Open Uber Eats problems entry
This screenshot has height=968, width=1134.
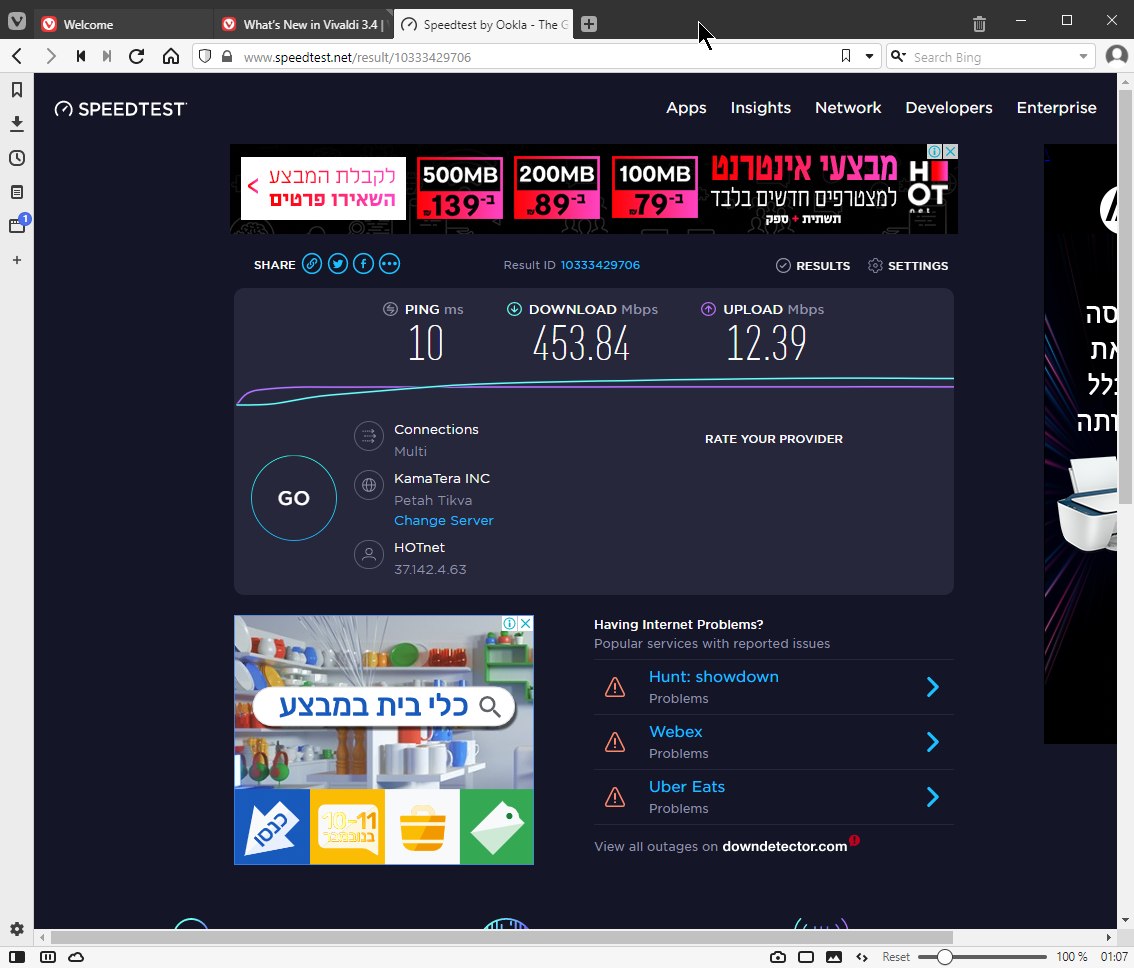point(686,786)
